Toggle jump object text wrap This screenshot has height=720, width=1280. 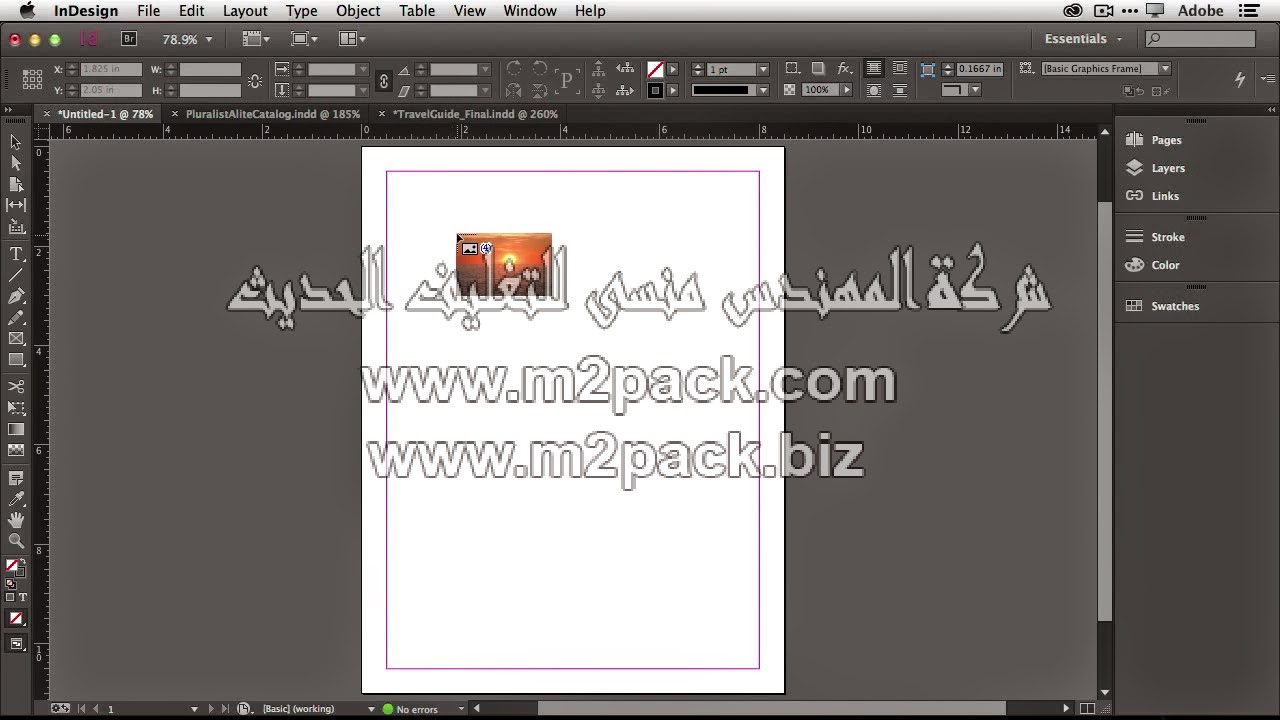(900, 90)
